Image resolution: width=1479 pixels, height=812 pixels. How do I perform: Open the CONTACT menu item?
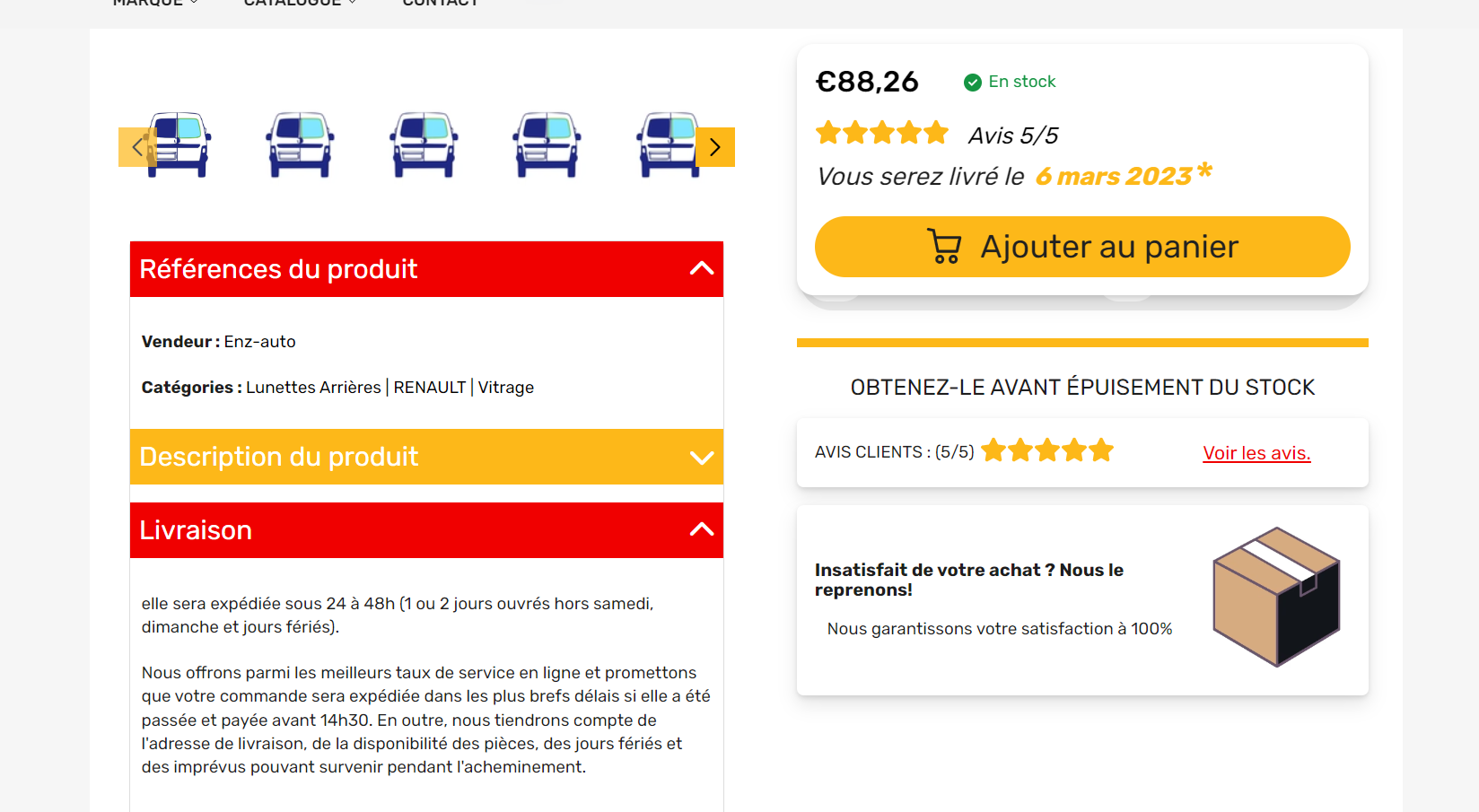click(441, 3)
